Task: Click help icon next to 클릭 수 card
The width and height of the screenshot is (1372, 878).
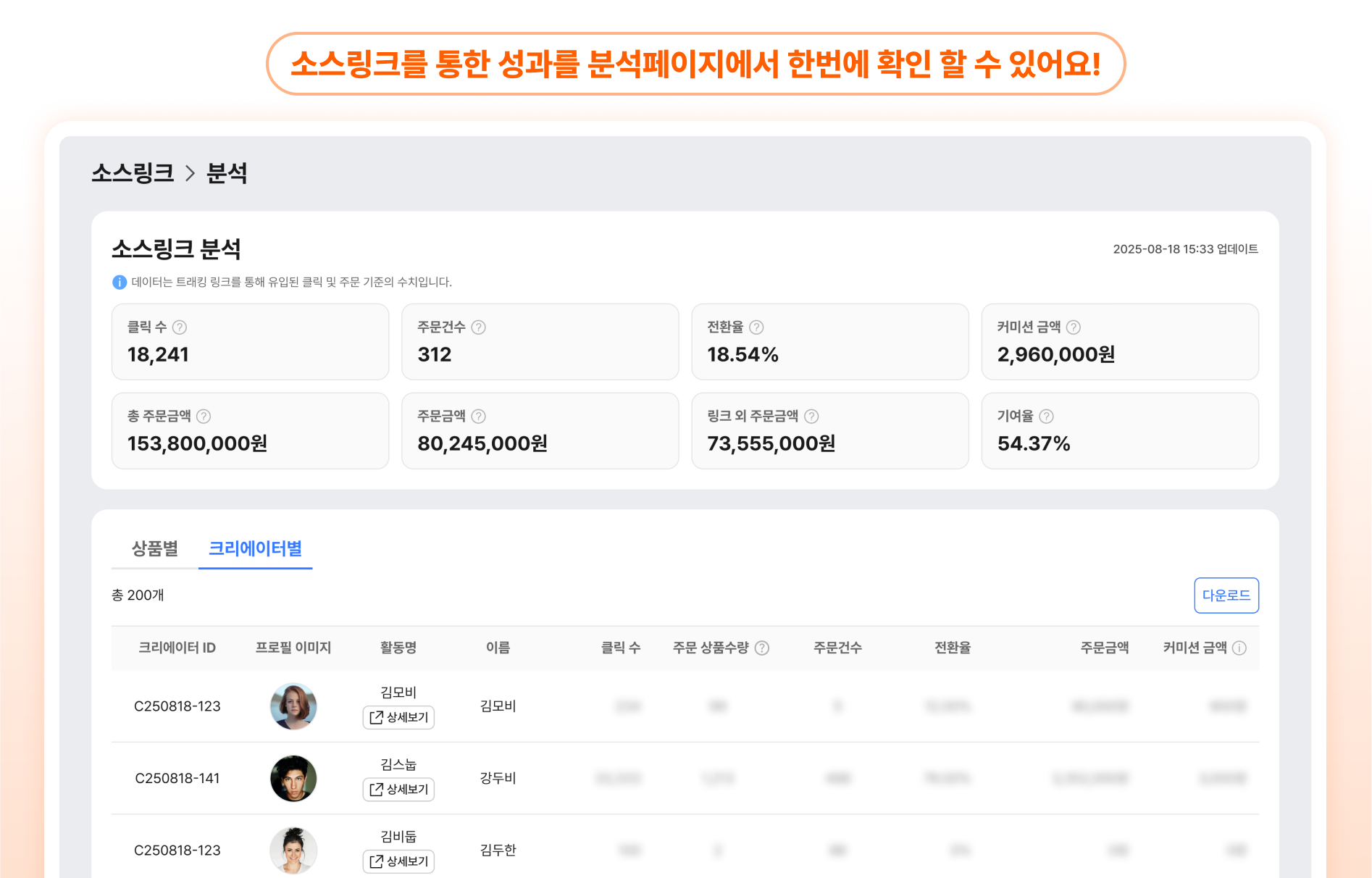Action: [180, 327]
